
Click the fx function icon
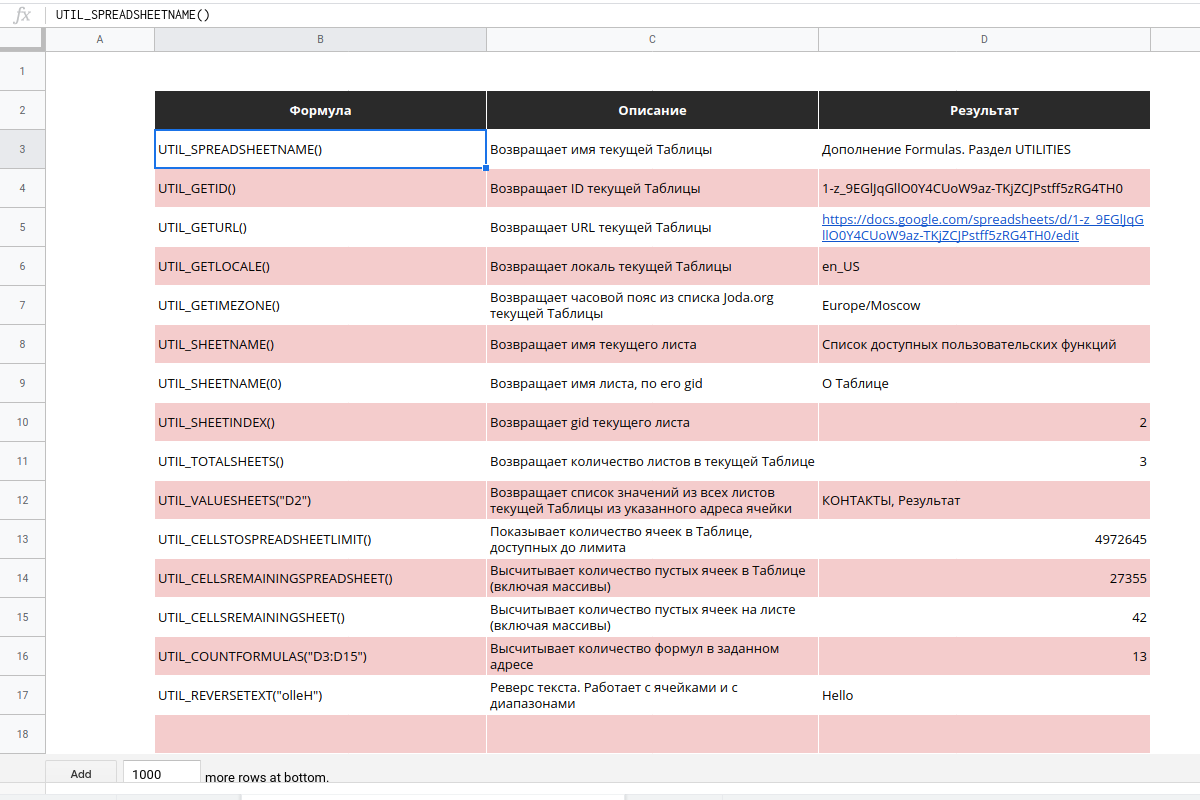(x=20, y=14)
